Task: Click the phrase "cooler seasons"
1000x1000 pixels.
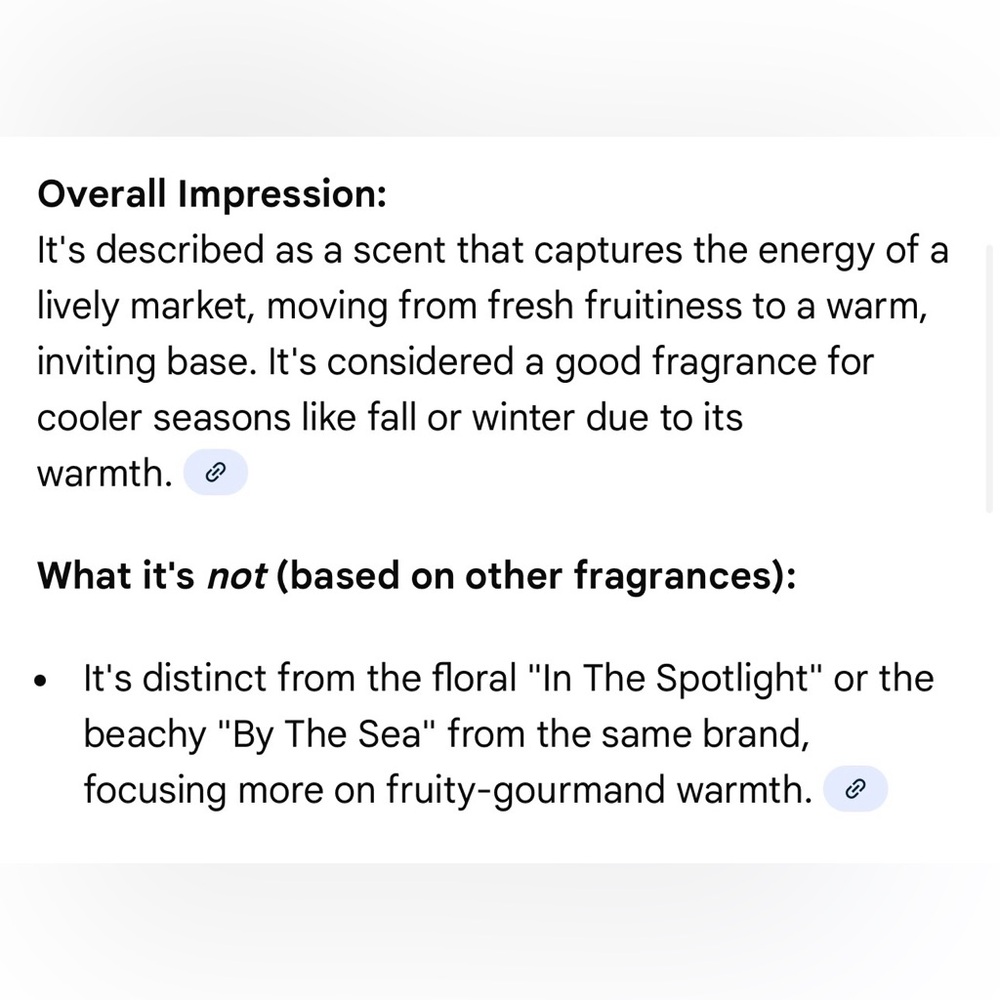Action: (164, 418)
